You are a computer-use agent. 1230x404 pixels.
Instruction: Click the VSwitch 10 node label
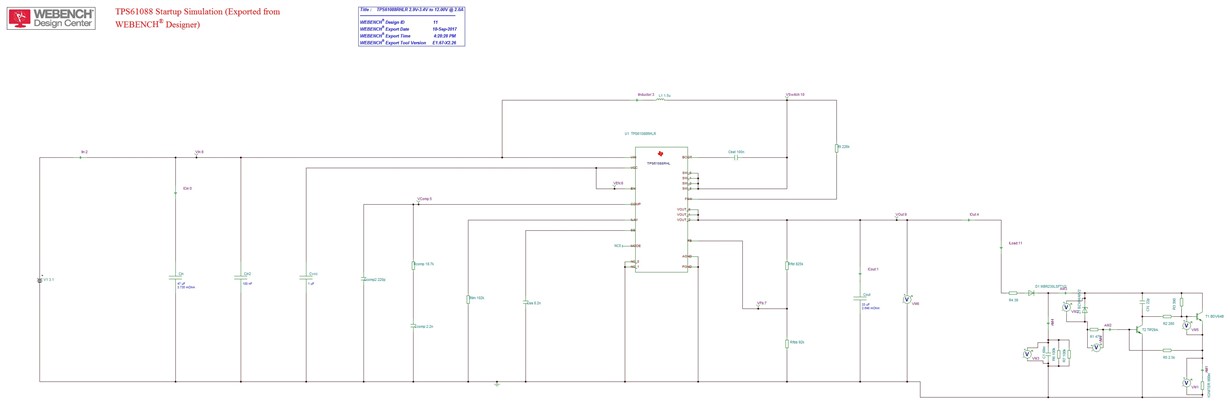(796, 95)
